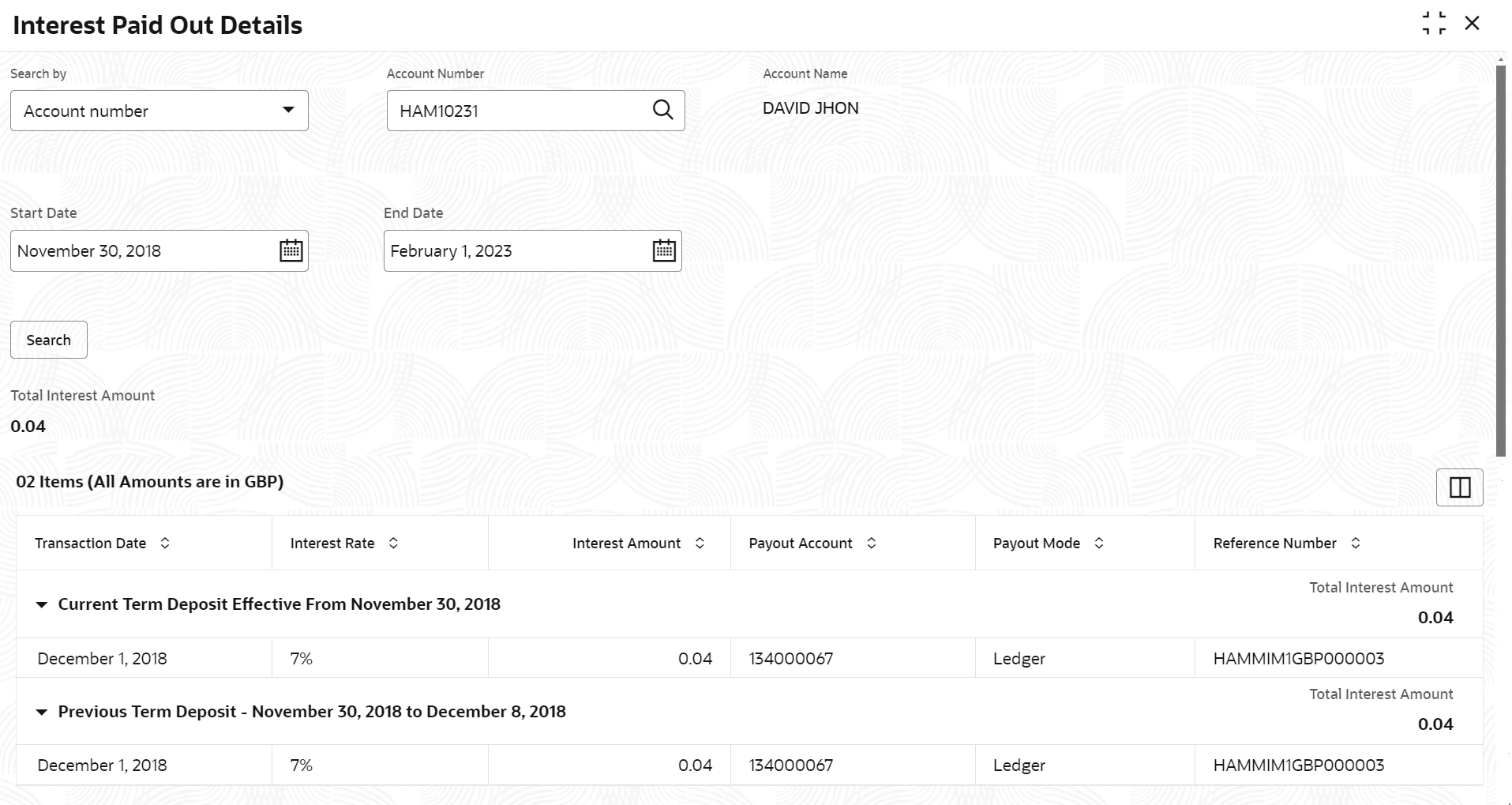Click the End Date text field
The image size is (1512, 805).
click(x=516, y=250)
